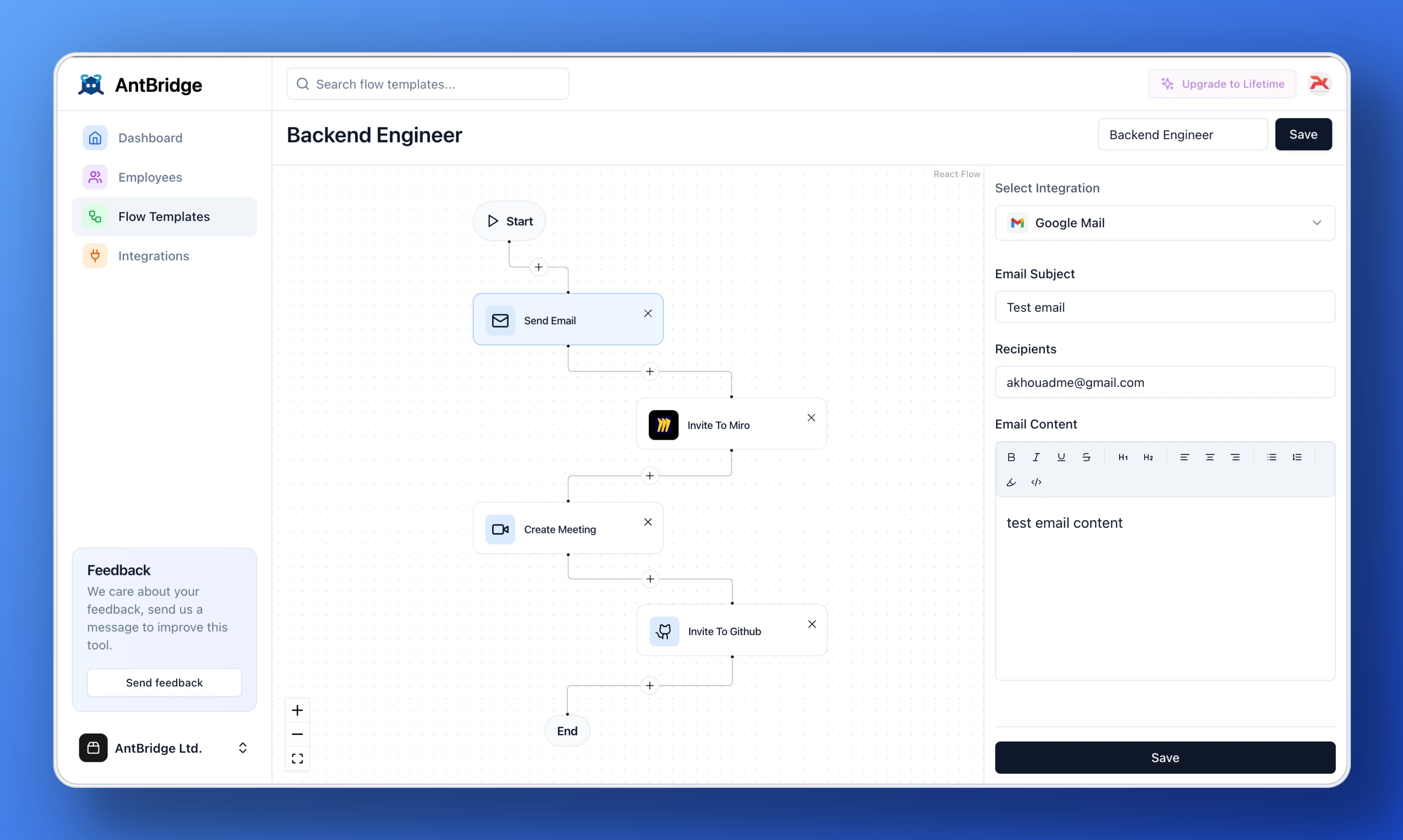
Task: Apply Heading 1 style
Action: click(x=1123, y=457)
